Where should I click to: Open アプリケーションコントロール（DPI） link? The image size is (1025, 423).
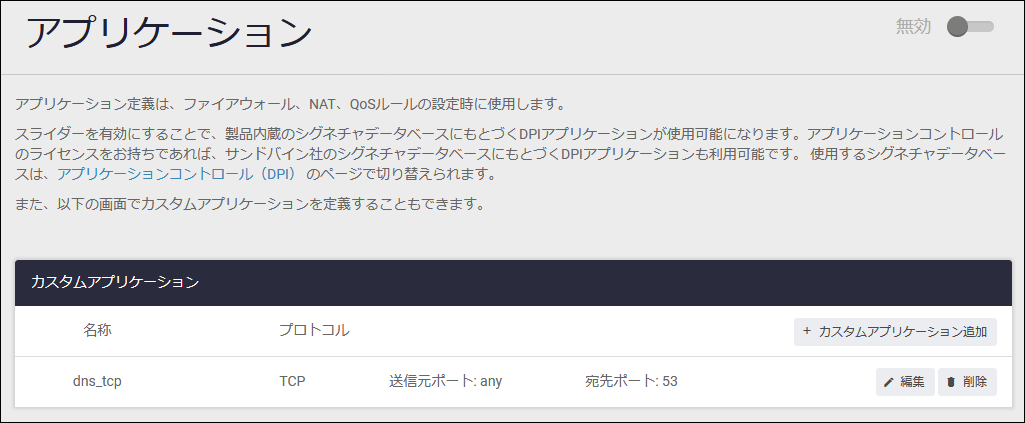pyautogui.click(x=177, y=175)
